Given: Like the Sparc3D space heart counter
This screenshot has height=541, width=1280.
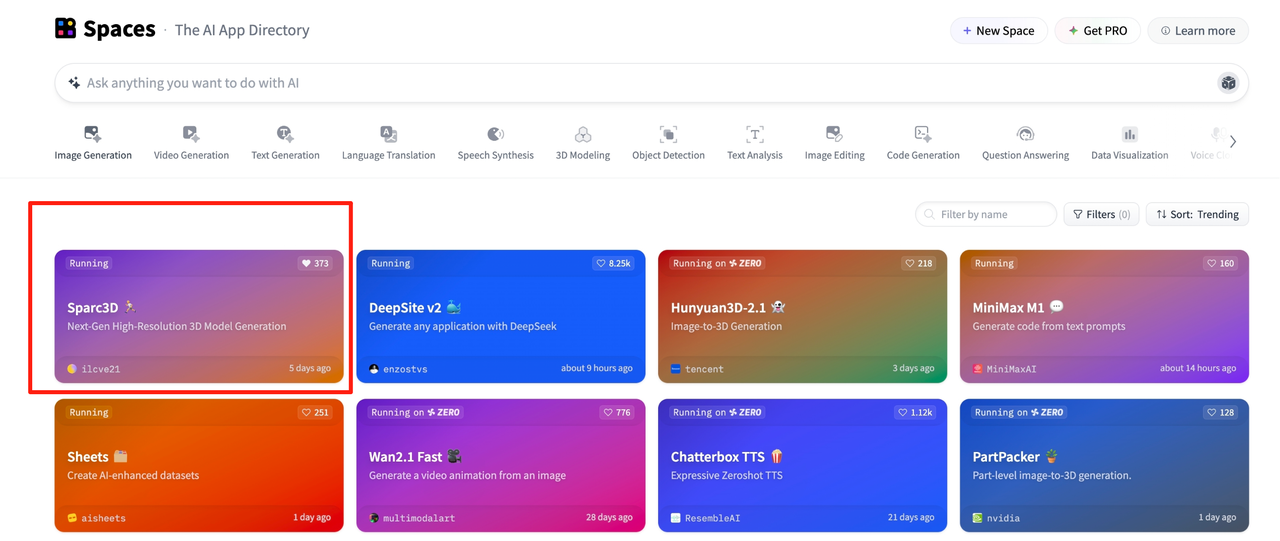Looking at the screenshot, I should (x=315, y=264).
